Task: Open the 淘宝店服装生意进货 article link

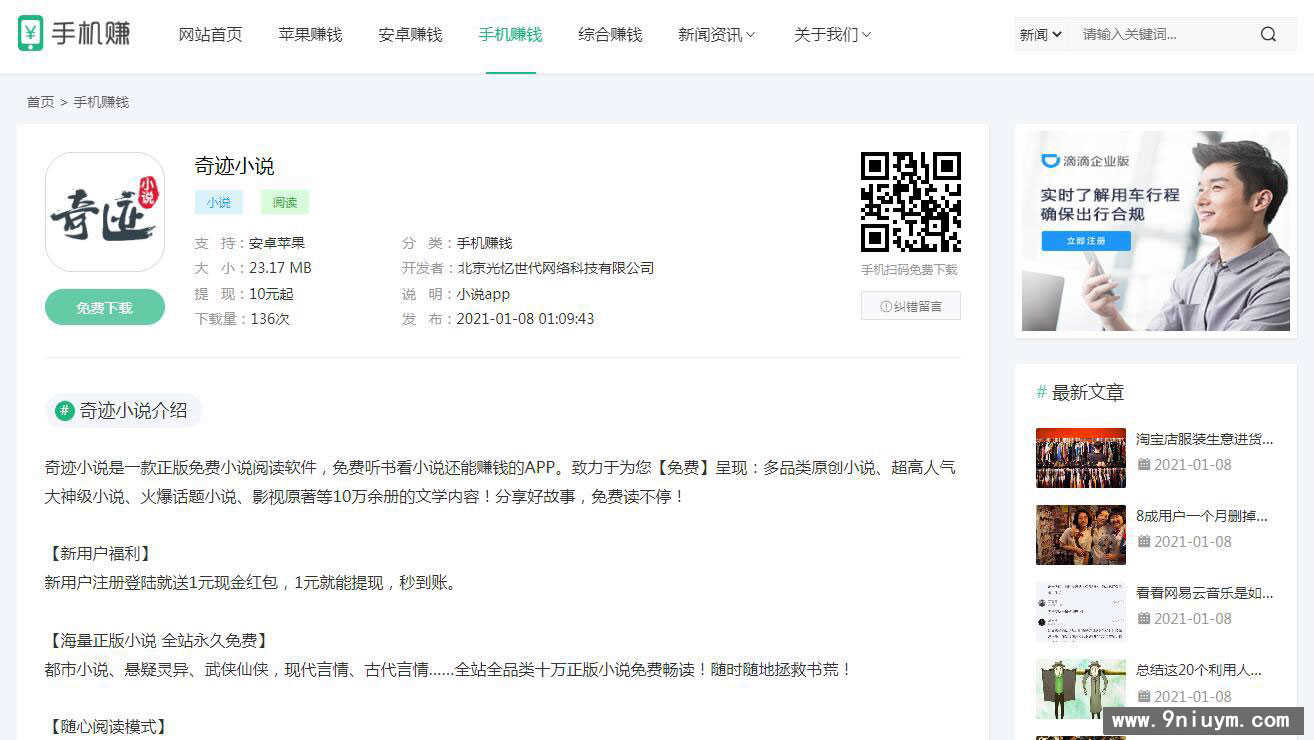Action: point(1207,440)
